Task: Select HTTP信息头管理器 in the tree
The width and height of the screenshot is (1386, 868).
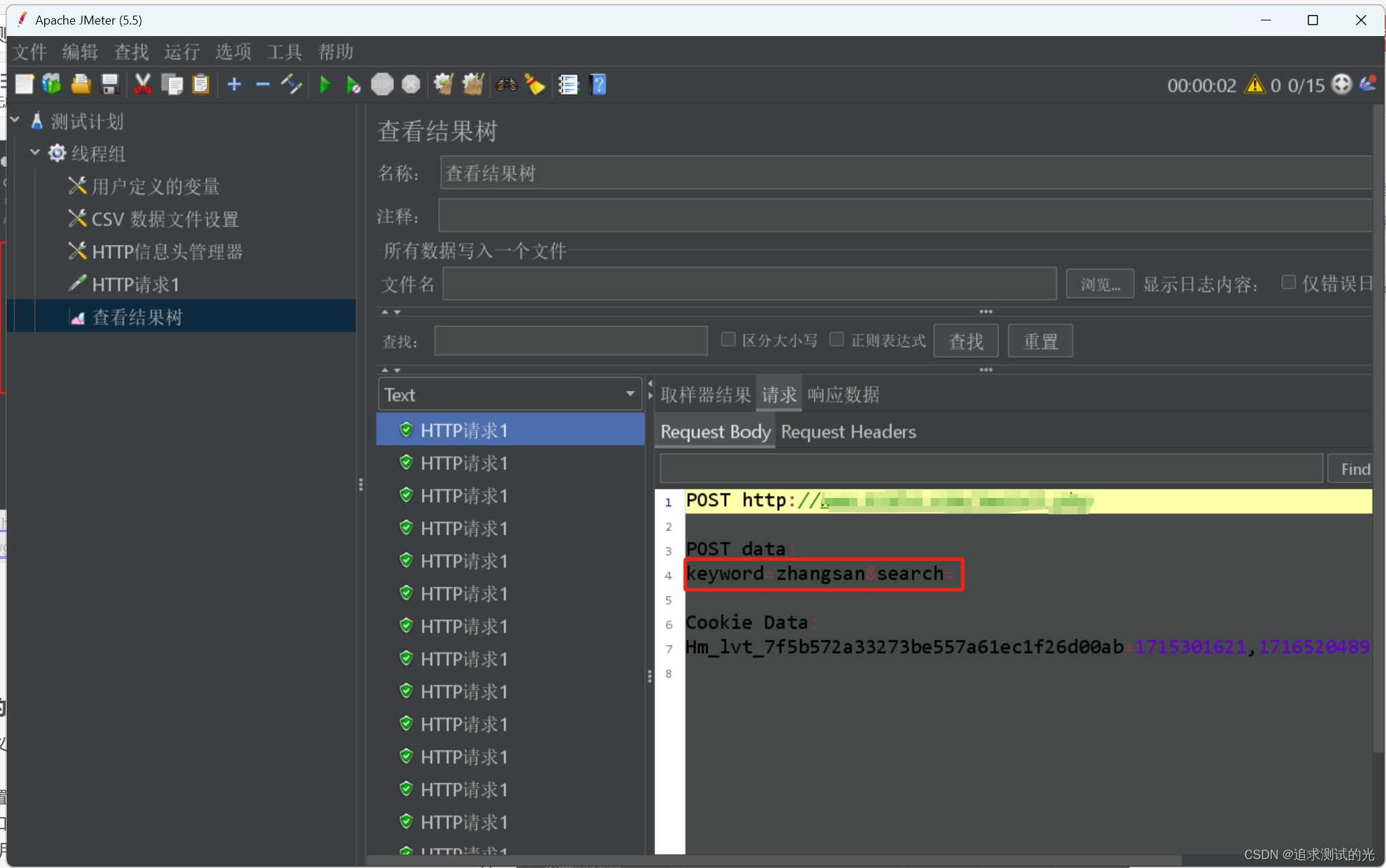Action: [x=167, y=252]
